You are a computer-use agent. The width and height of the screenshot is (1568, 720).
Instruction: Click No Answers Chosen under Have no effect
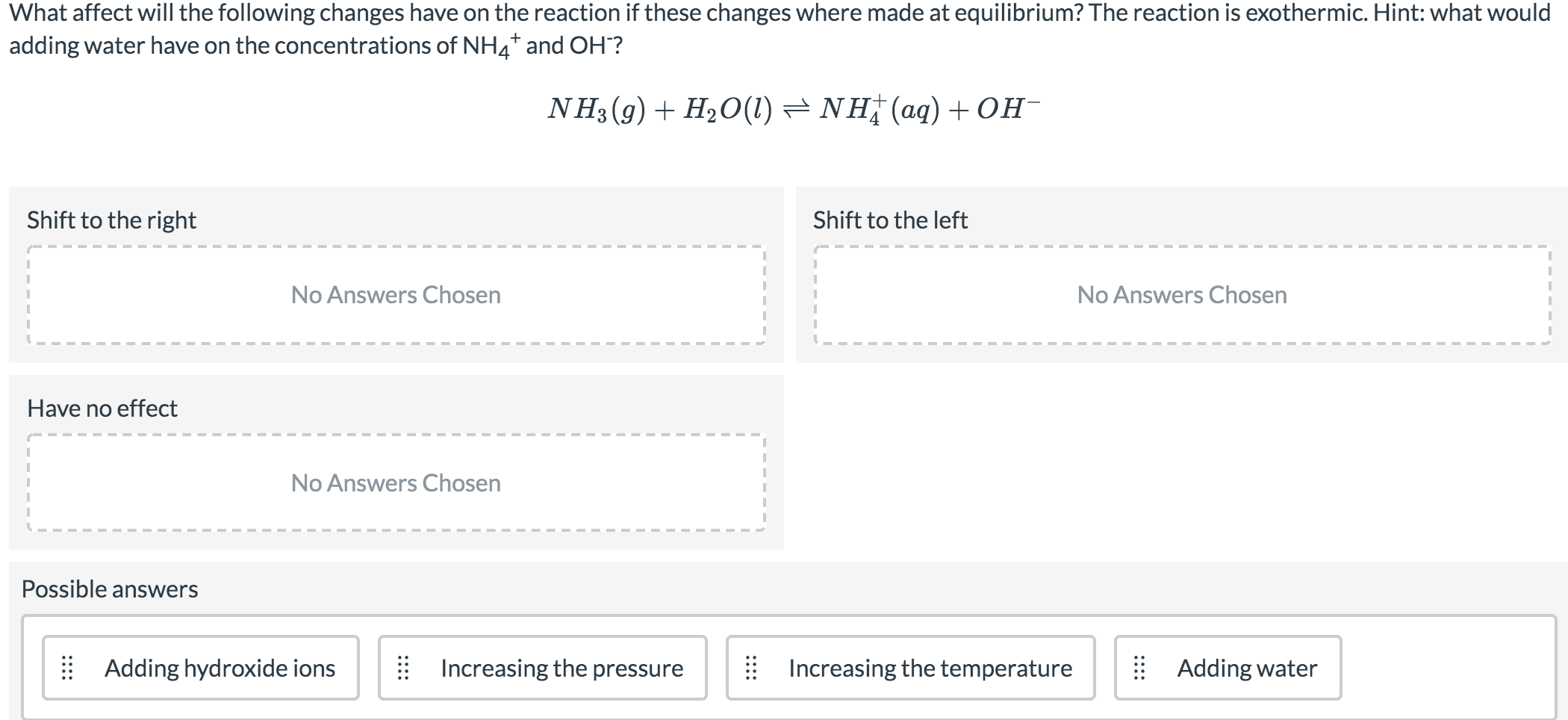(x=396, y=483)
